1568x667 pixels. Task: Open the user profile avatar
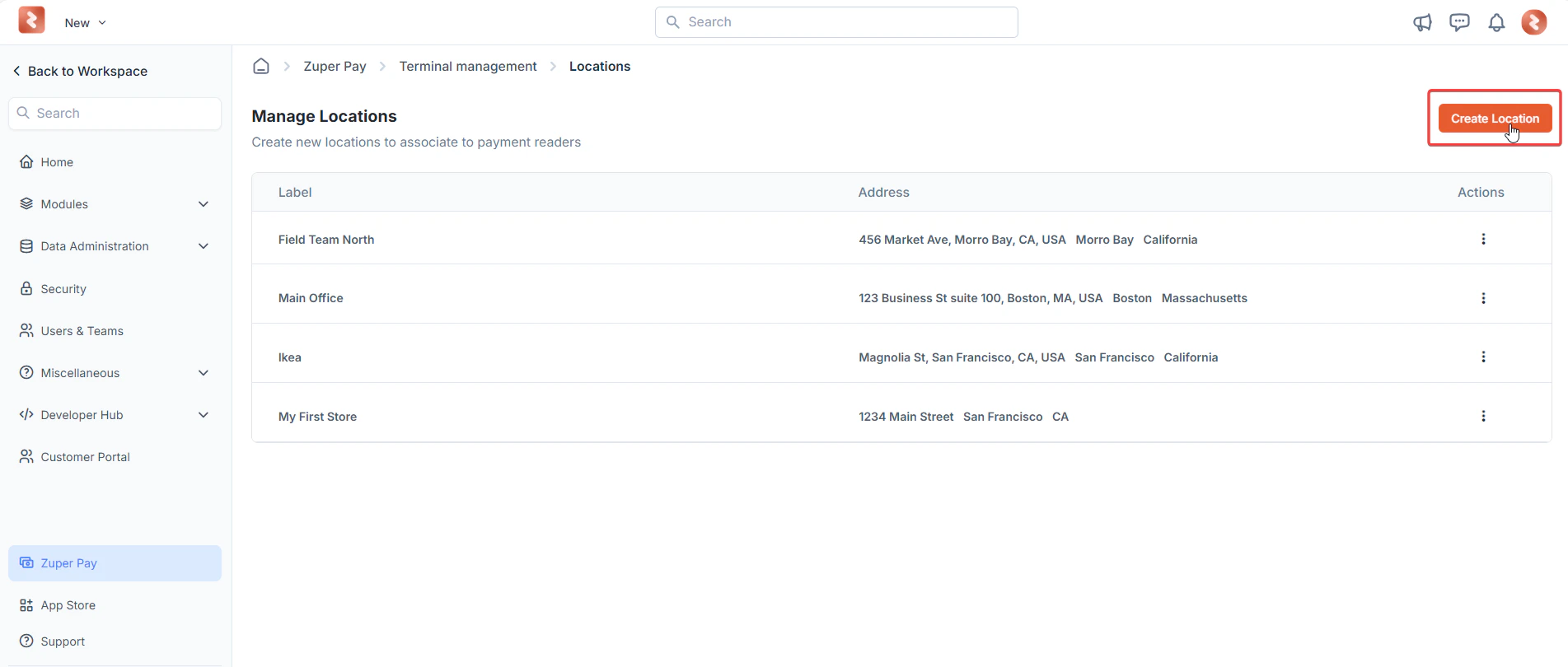coord(1533,22)
